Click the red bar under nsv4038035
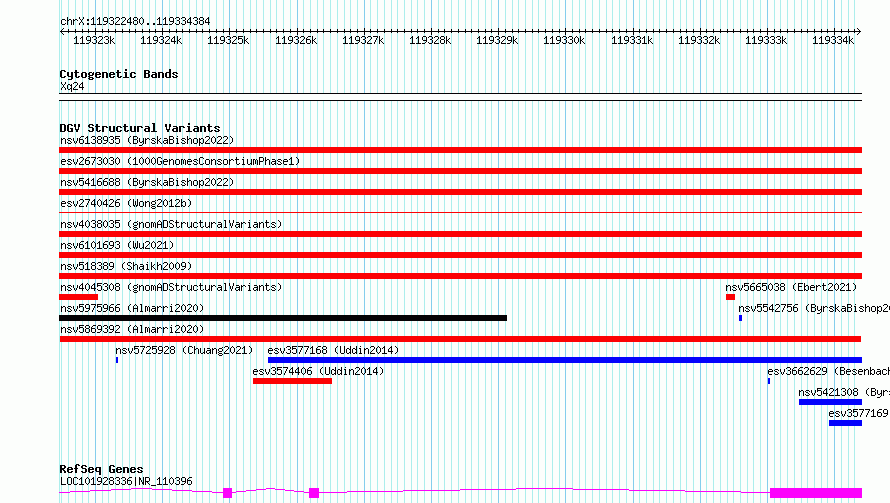890x503 pixels. pyautogui.click(x=460, y=234)
